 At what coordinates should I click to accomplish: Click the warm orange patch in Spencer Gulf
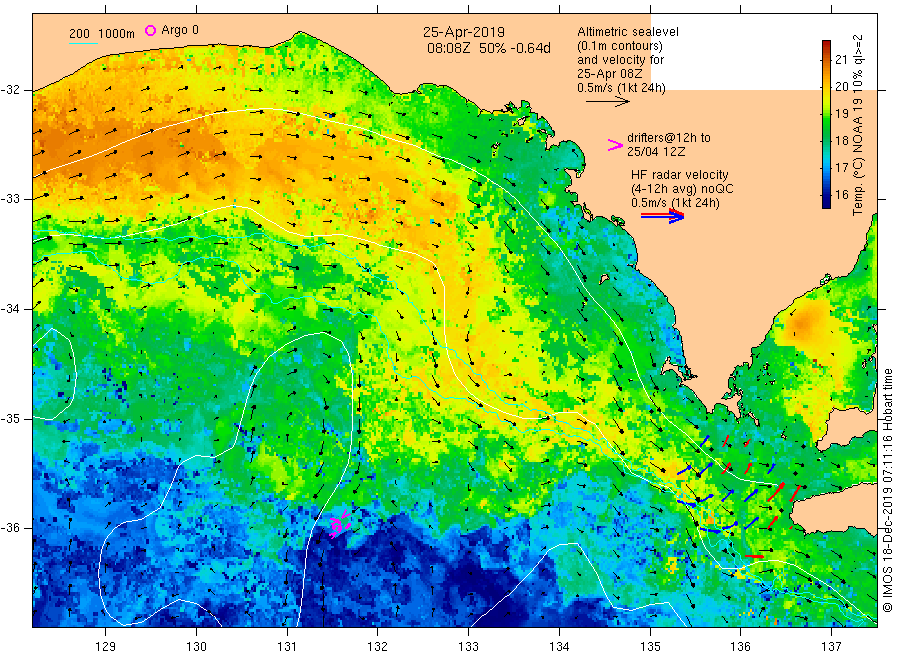pyautogui.click(x=804, y=323)
